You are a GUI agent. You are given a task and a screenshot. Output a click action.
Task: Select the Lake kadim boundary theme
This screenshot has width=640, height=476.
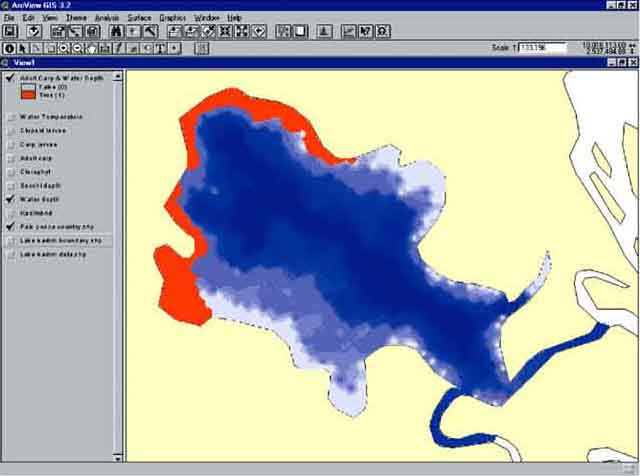pyautogui.click(x=60, y=241)
